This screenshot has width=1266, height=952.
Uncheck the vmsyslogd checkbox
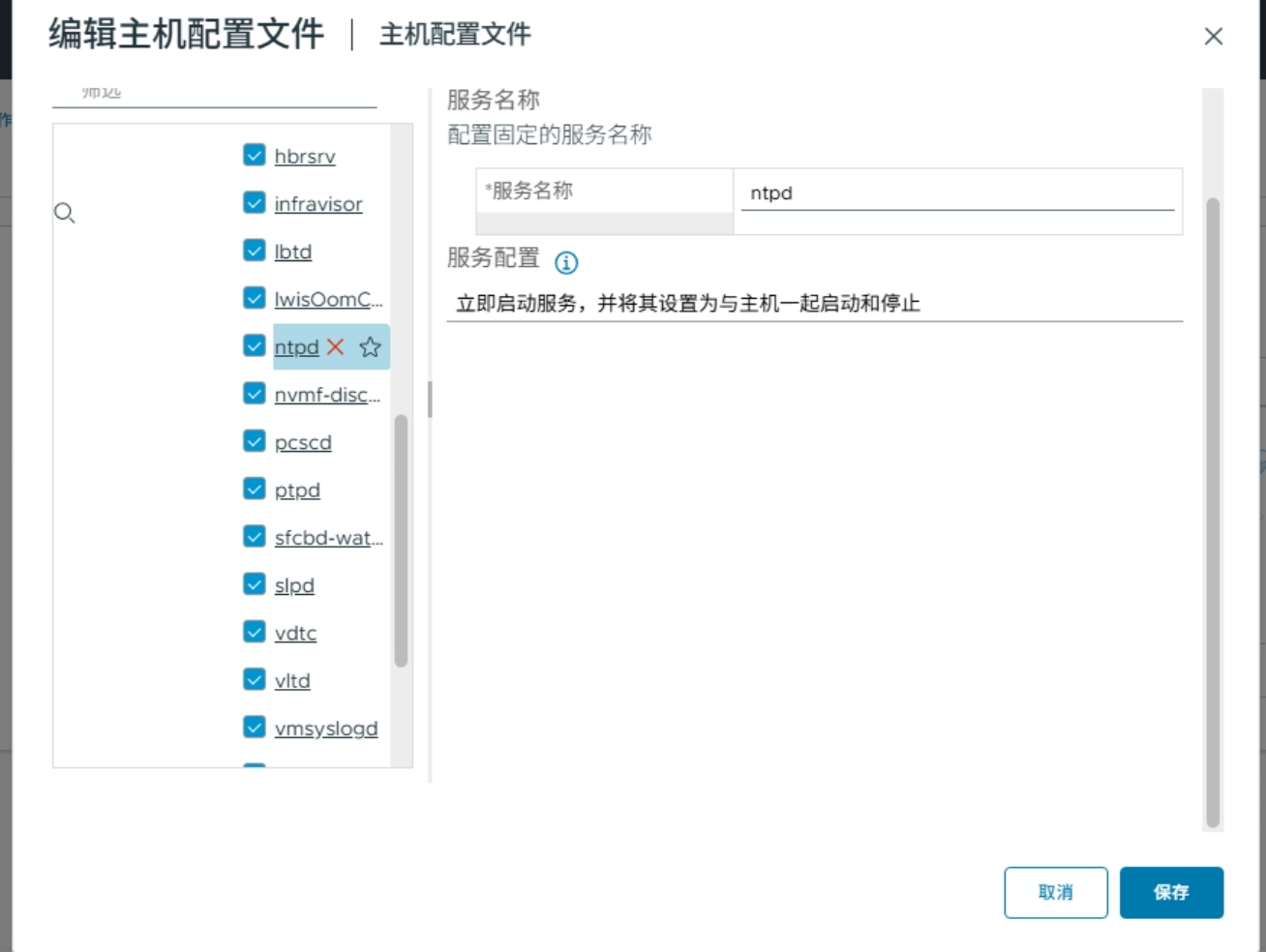click(x=254, y=728)
